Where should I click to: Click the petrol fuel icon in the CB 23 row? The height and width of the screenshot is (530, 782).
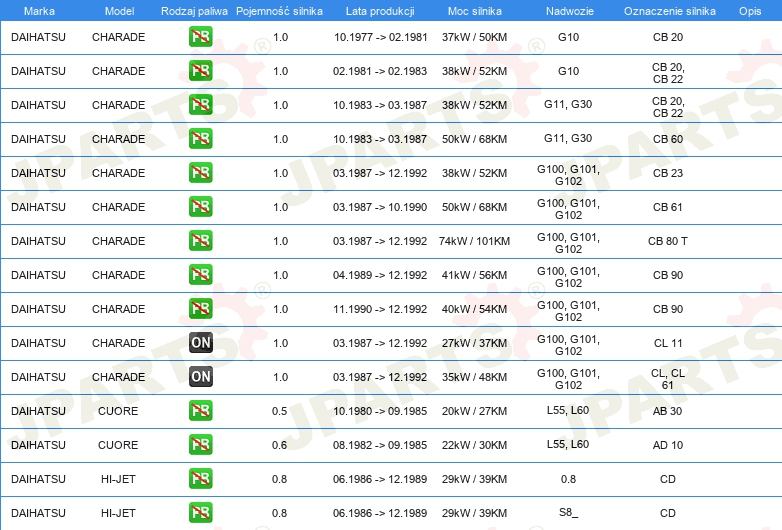coord(200,173)
